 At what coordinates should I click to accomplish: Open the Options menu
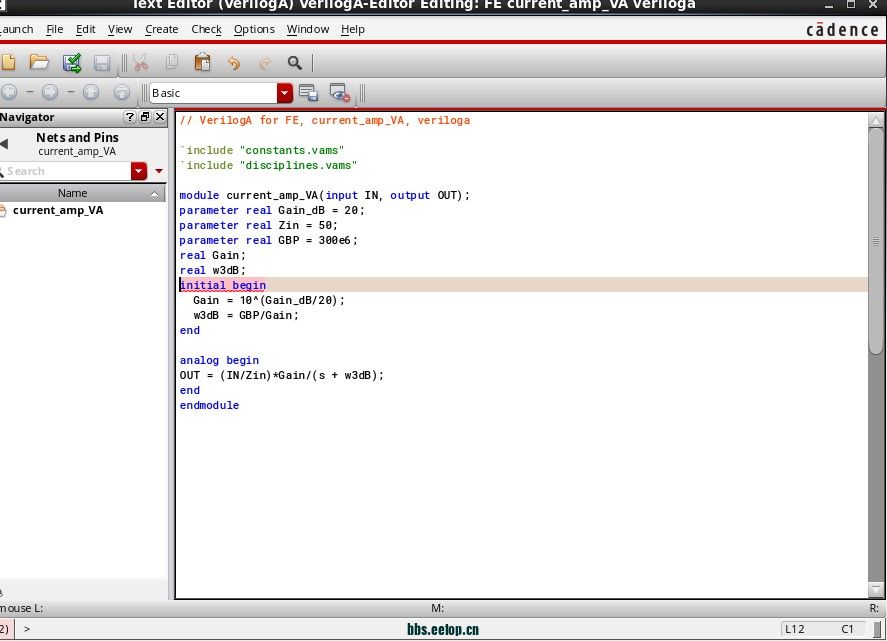254,29
